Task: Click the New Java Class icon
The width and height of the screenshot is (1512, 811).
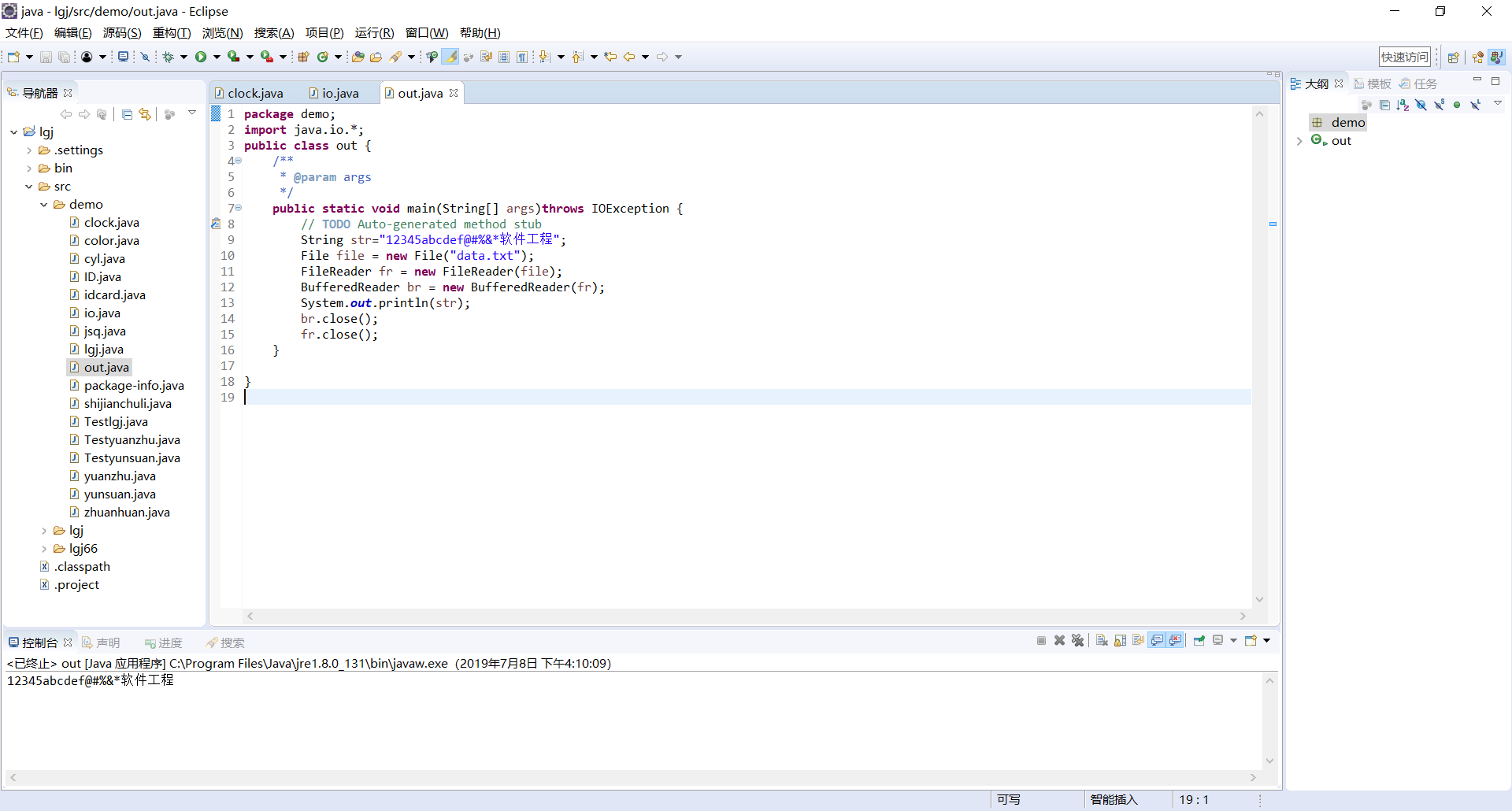Action: click(x=323, y=57)
